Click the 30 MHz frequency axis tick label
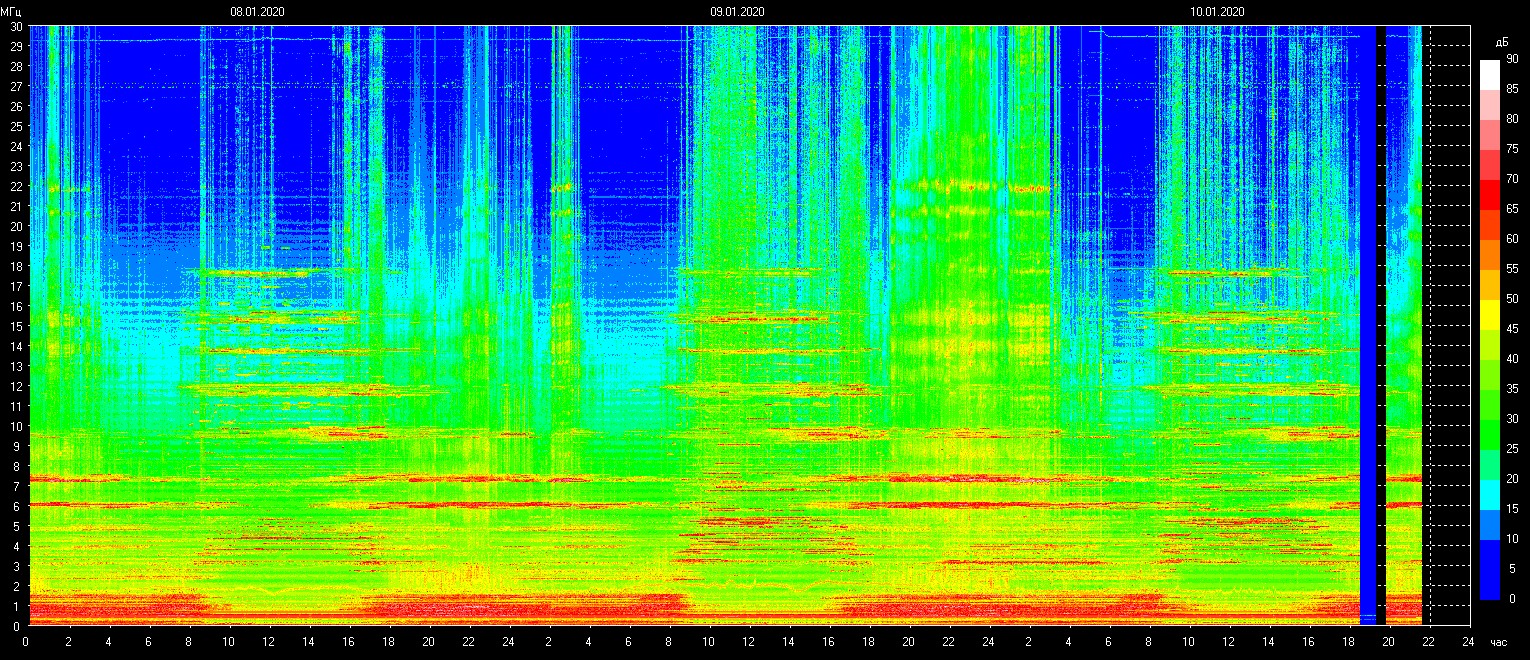The width and height of the screenshot is (1530, 660). click(16, 27)
